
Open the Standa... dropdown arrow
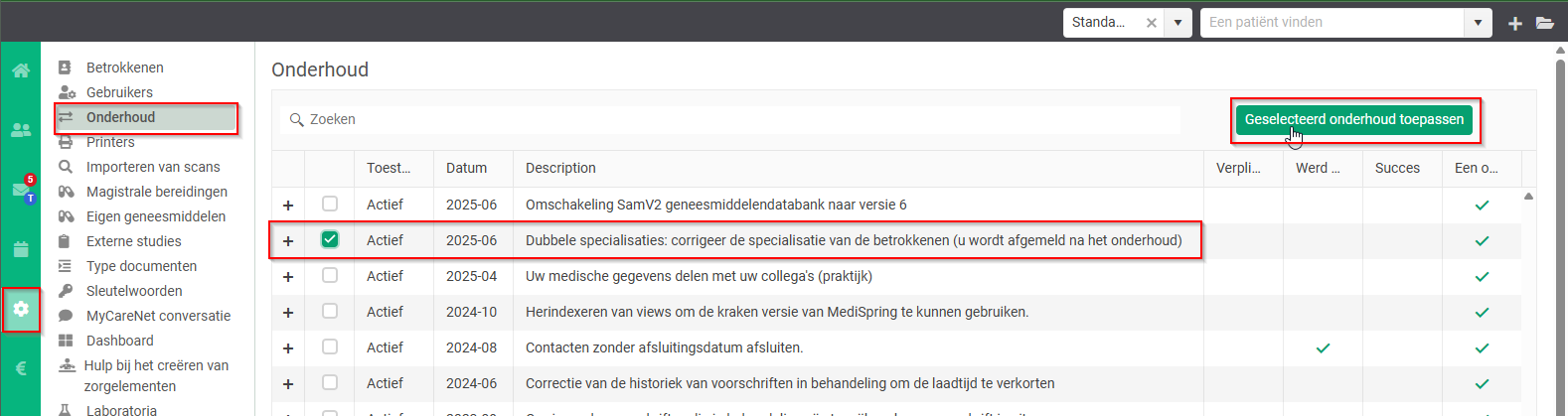(1178, 23)
